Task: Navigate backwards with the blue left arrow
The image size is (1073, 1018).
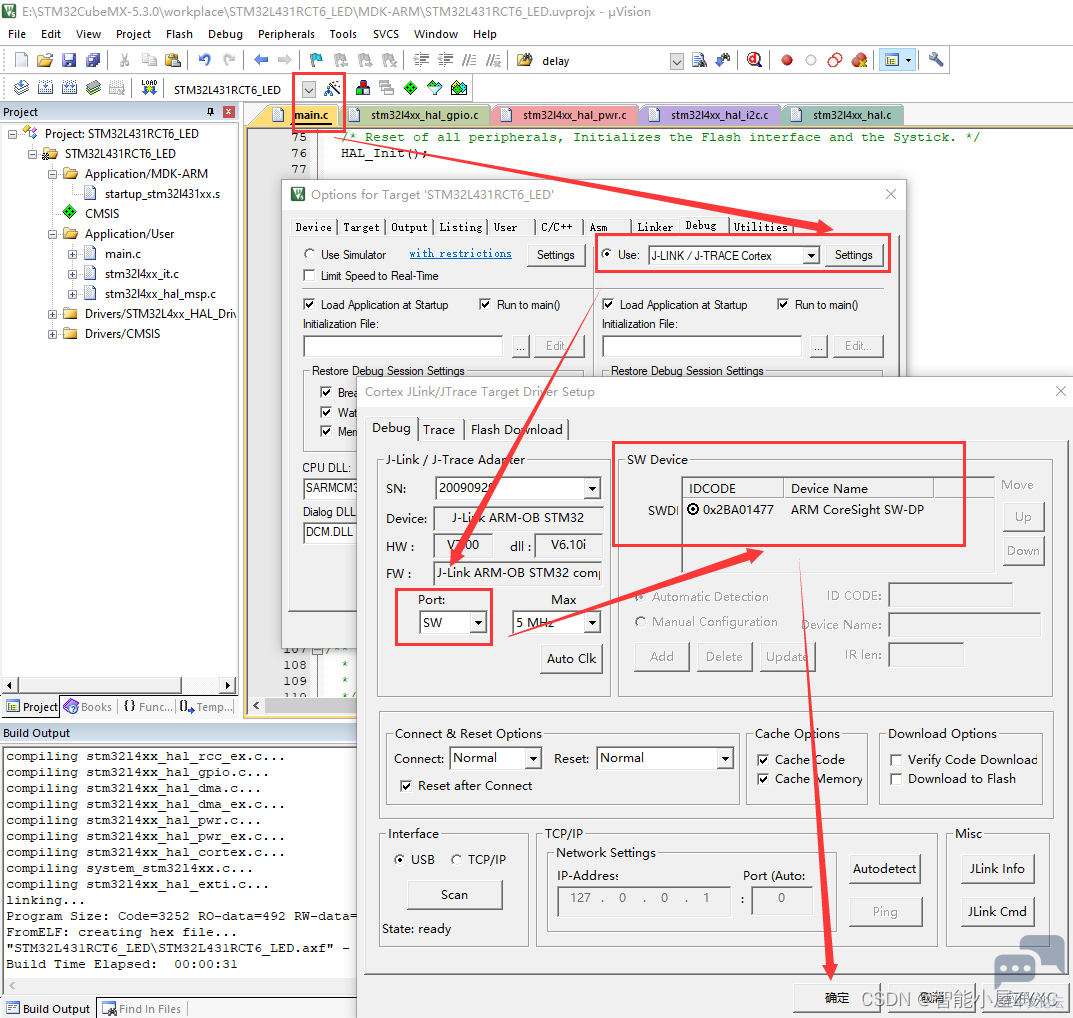Action: (261, 60)
